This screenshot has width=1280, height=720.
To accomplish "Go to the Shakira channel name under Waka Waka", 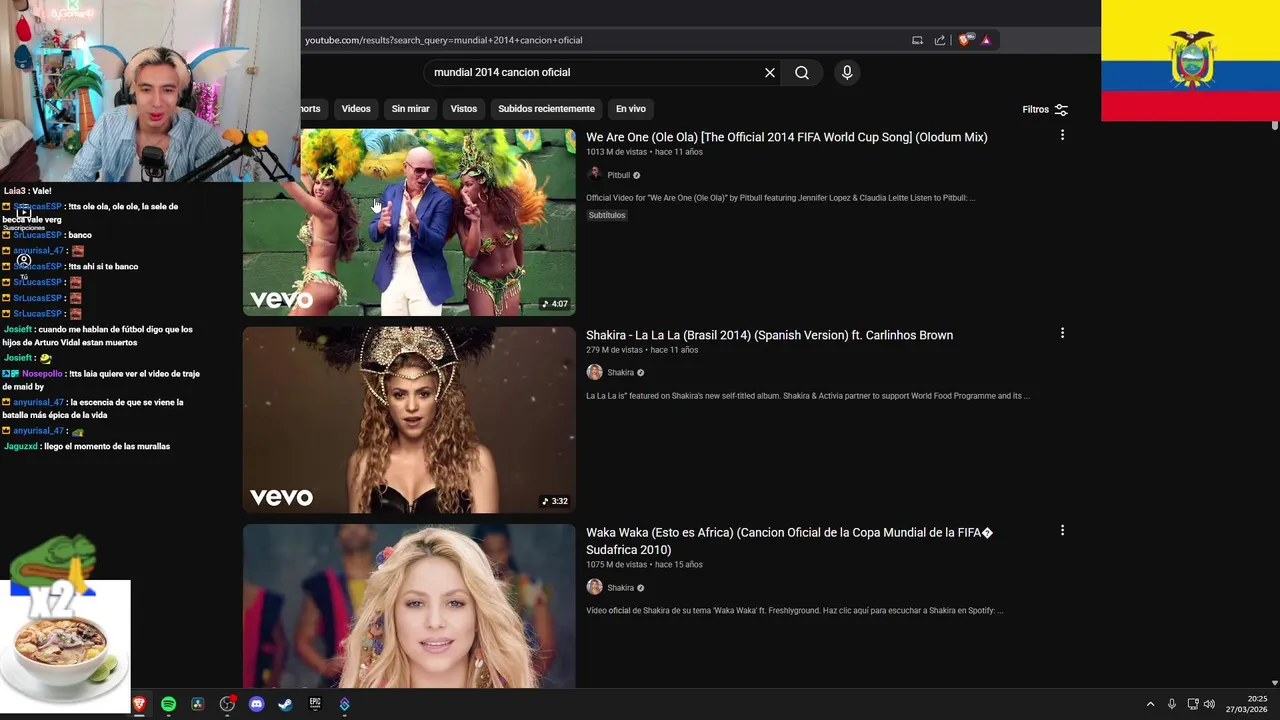I will tap(621, 588).
